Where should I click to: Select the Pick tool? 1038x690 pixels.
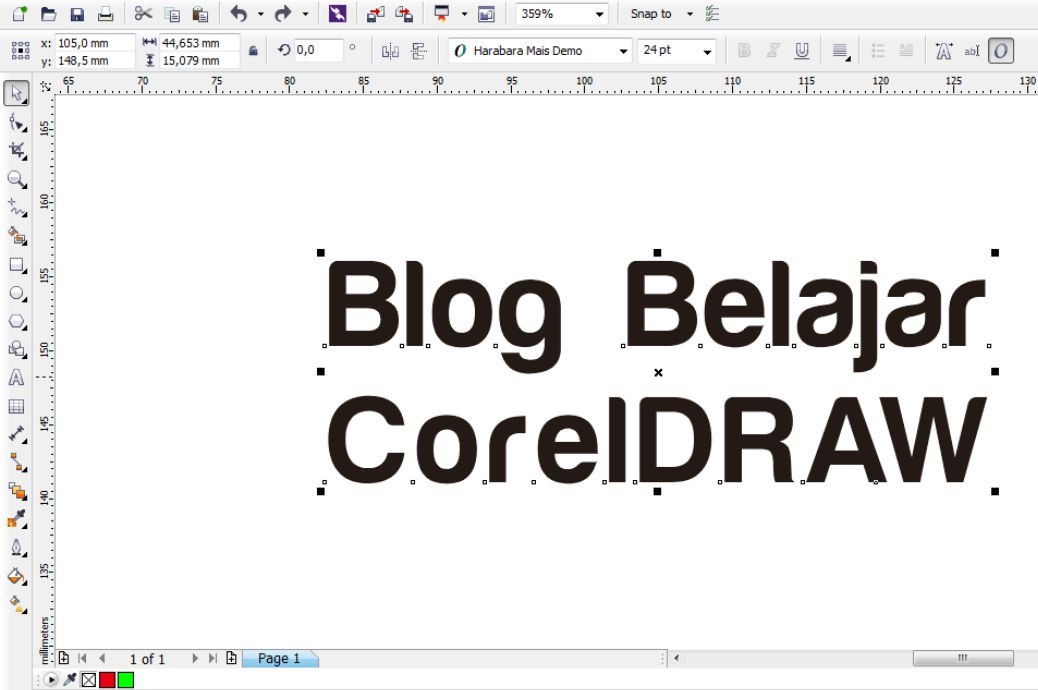click(x=14, y=91)
